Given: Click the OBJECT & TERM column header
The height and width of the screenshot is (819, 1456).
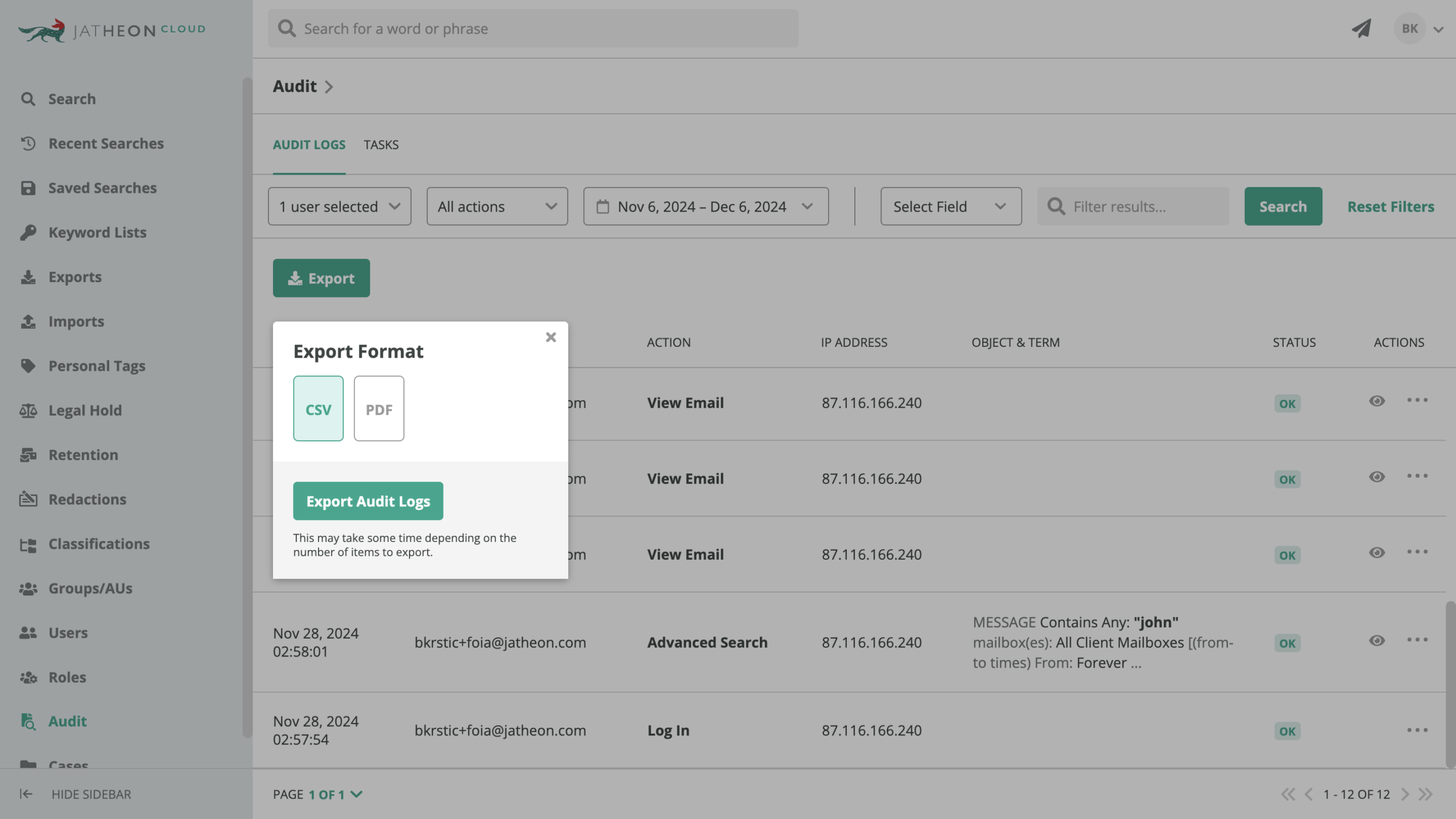Looking at the screenshot, I should coord(1015,342).
